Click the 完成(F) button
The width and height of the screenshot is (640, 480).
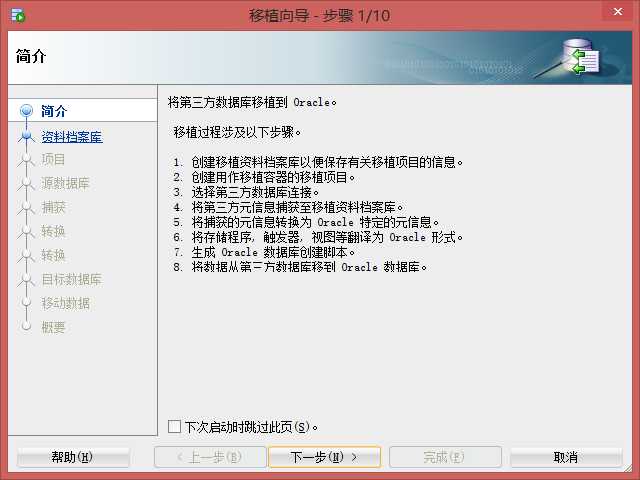[x=445, y=457]
